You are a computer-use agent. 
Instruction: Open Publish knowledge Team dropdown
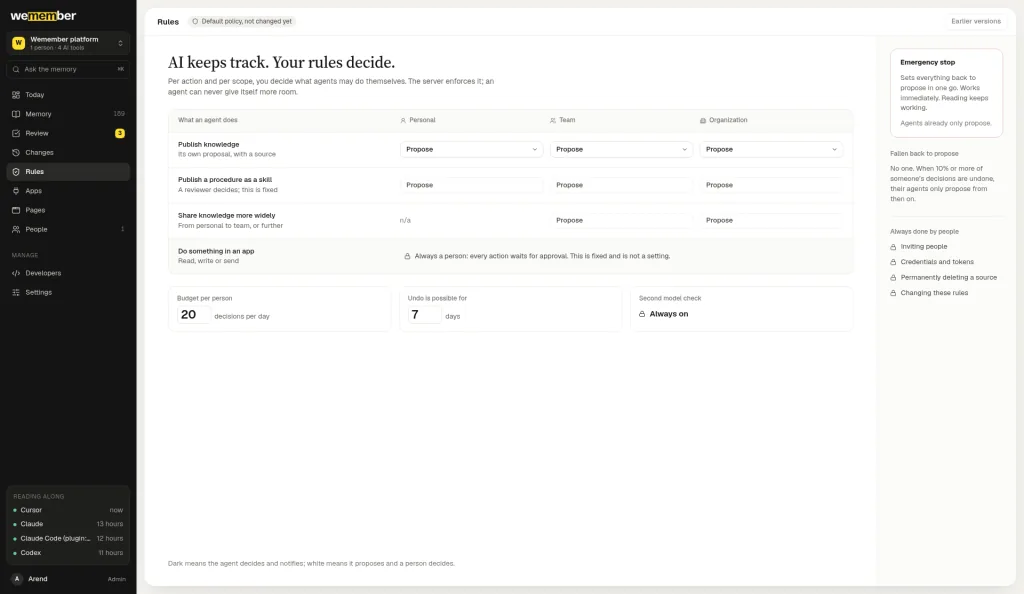coord(620,149)
